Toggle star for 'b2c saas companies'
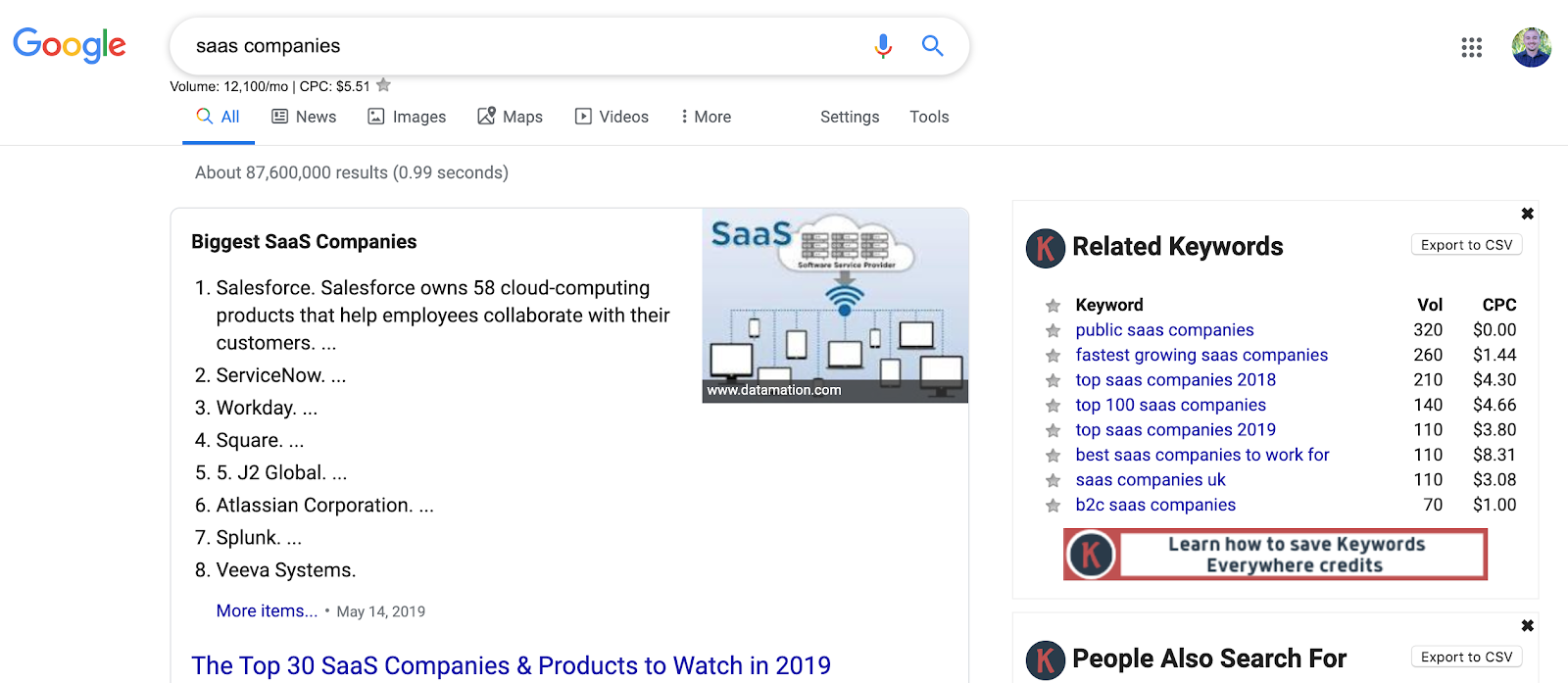The height and width of the screenshot is (683, 1568). 1053,506
